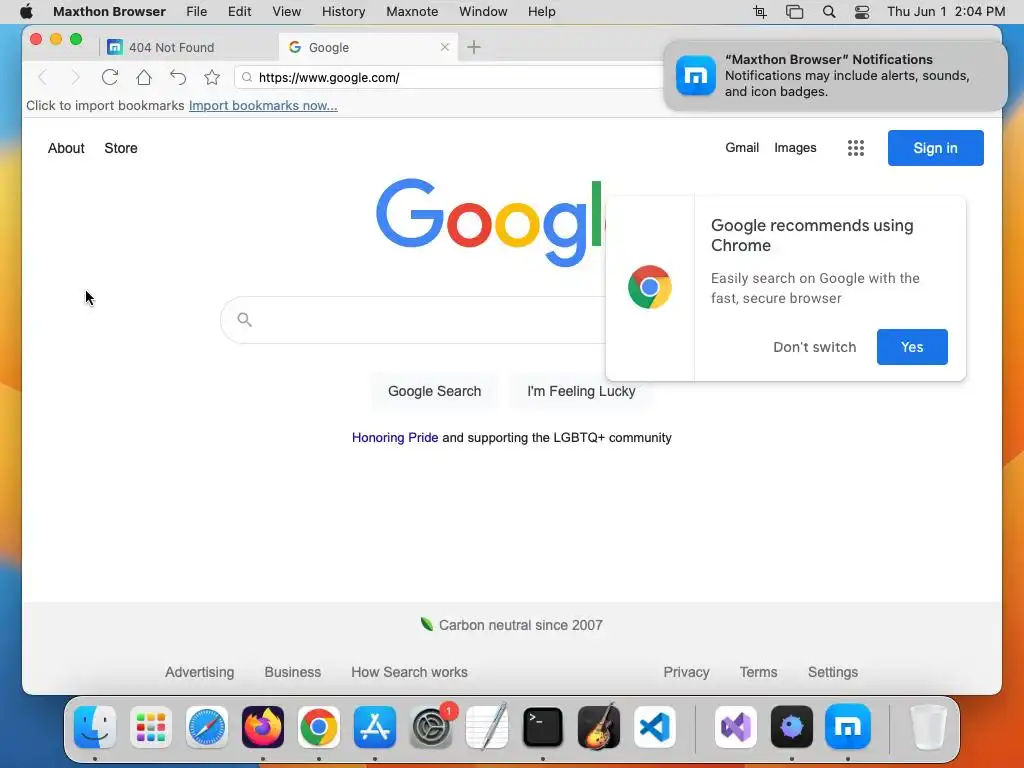This screenshot has width=1024, height=768.
Task: Click the screenshot crop menu bar icon
Action: click(x=760, y=12)
